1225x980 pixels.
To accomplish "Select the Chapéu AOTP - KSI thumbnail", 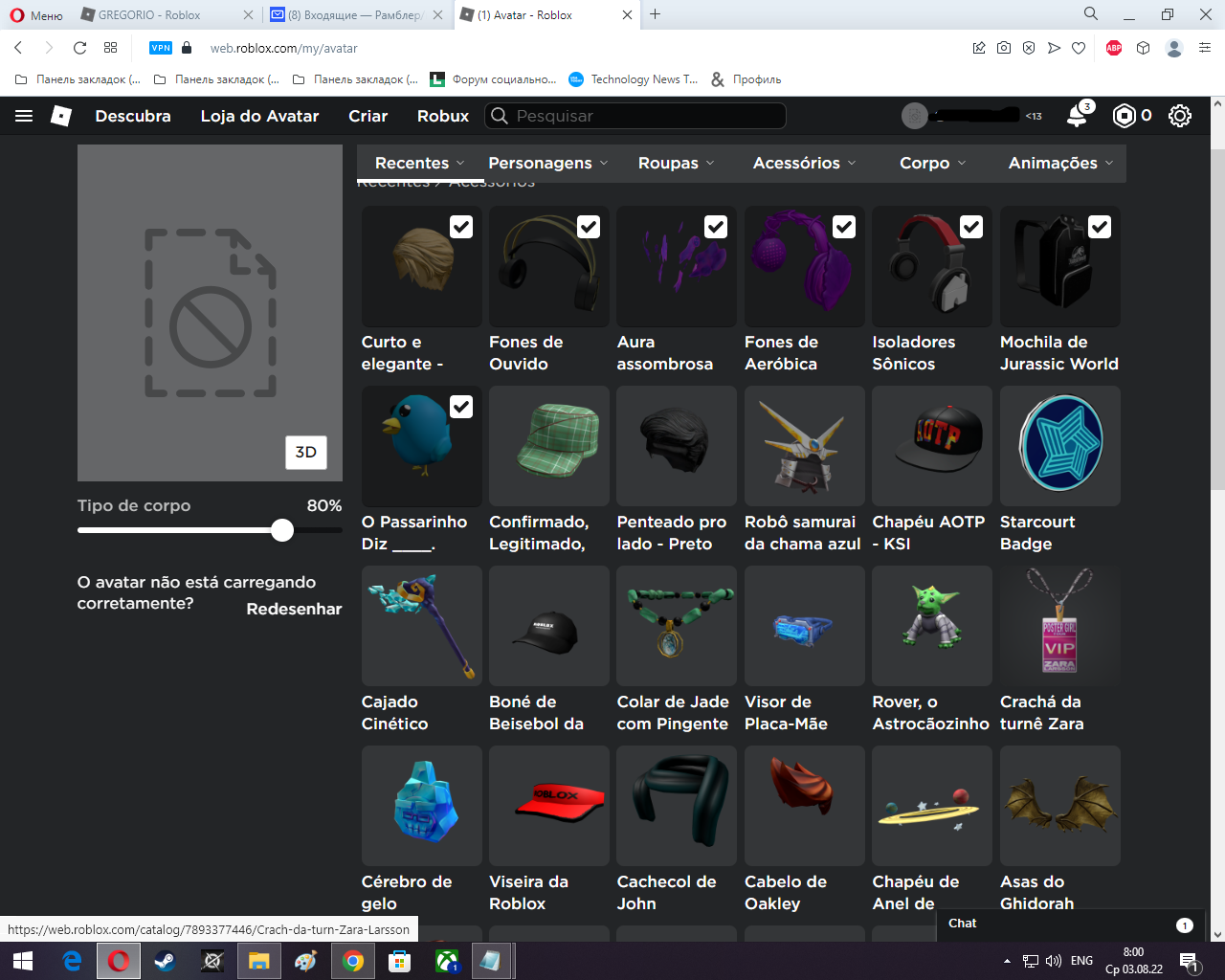I will (x=932, y=446).
